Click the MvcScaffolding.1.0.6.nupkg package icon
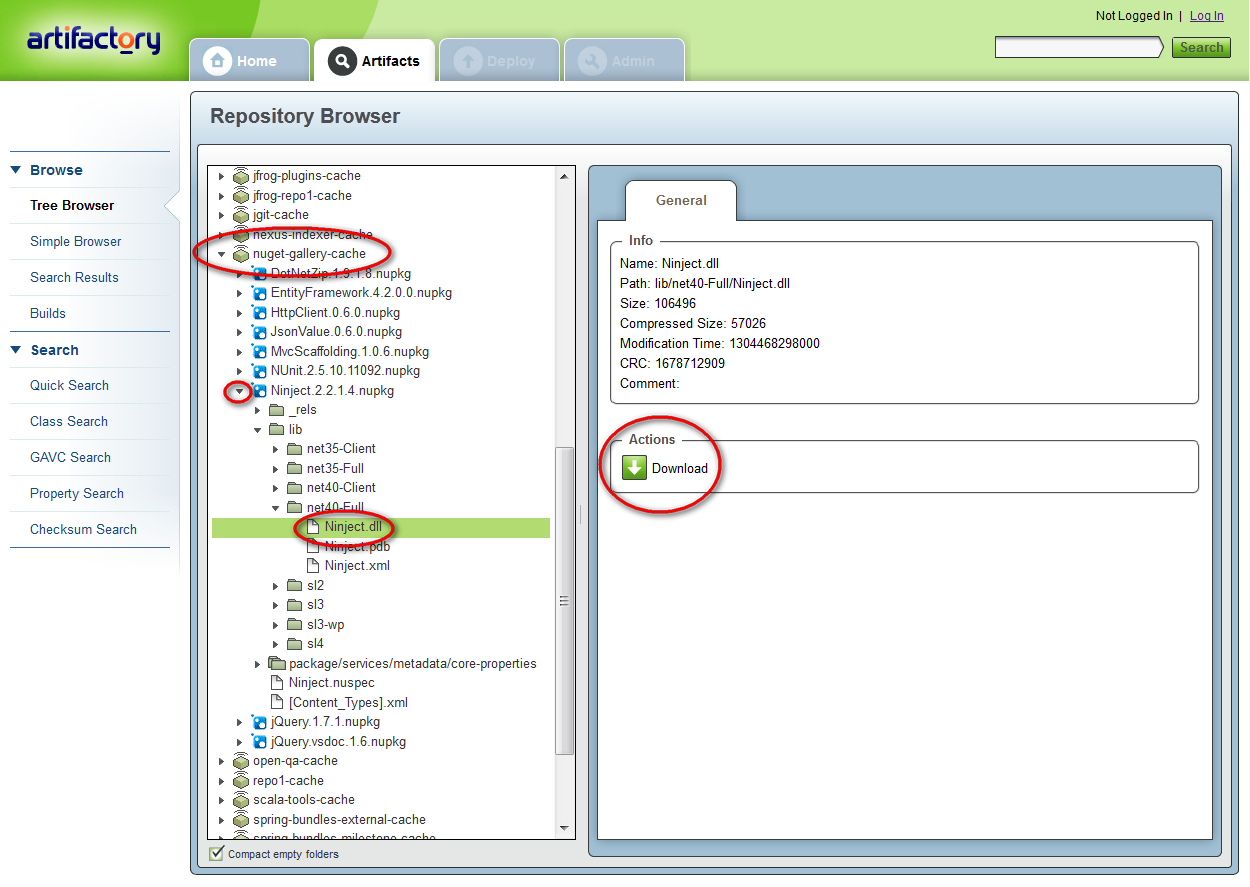The width and height of the screenshot is (1250, 887). [x=259, y=351]
